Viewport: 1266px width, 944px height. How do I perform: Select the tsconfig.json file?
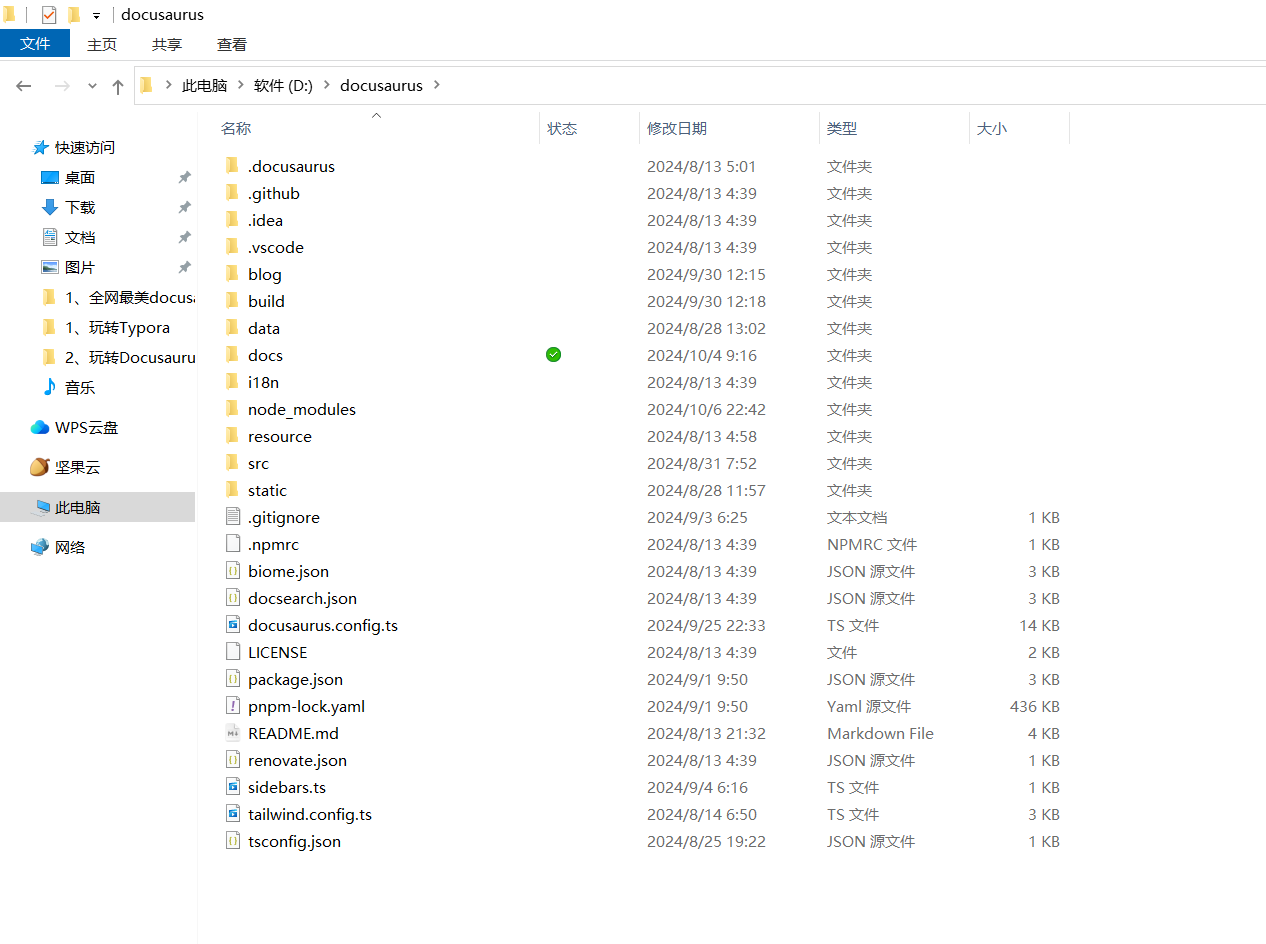294,841
